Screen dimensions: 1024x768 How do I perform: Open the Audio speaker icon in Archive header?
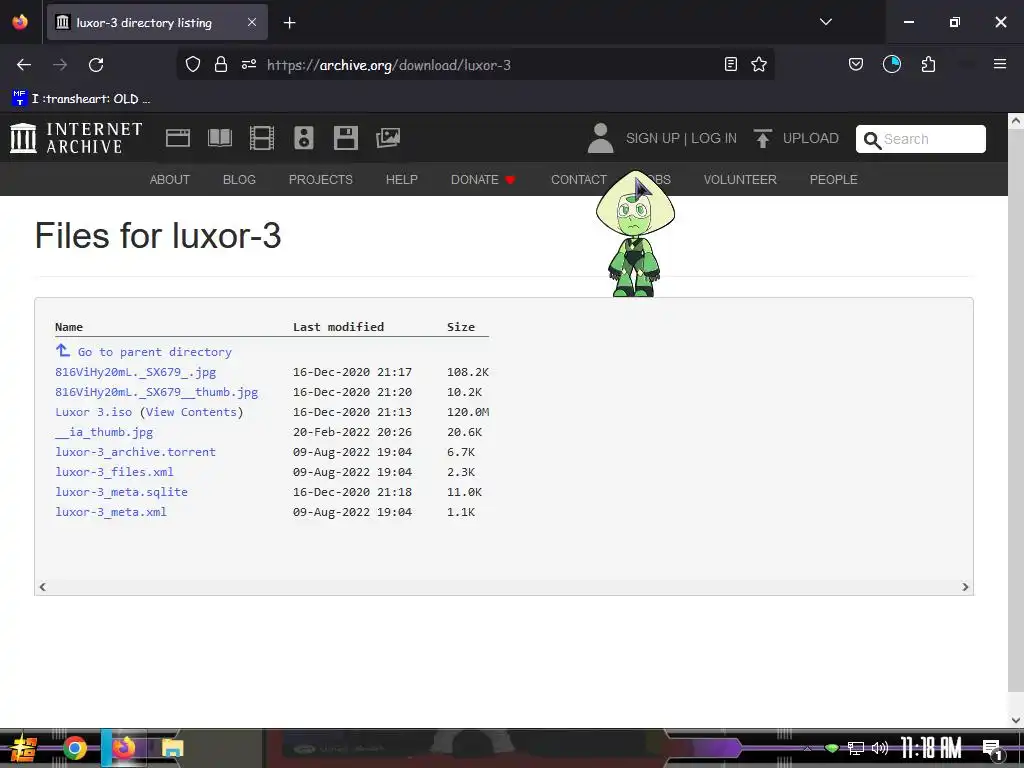click(304, 138)
